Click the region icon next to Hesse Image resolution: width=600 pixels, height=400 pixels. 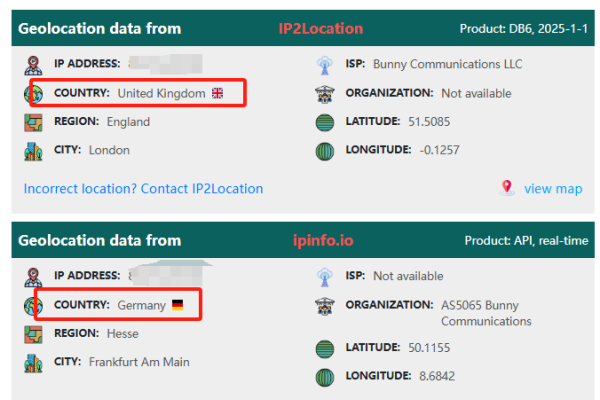(x=33, y=334)
